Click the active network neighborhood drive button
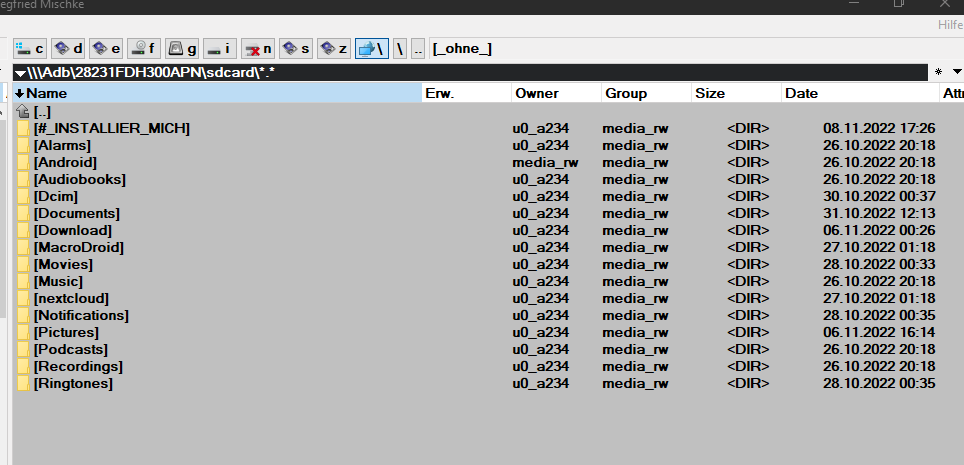This screenshot has height=465, width=964. tap(371, 48)
